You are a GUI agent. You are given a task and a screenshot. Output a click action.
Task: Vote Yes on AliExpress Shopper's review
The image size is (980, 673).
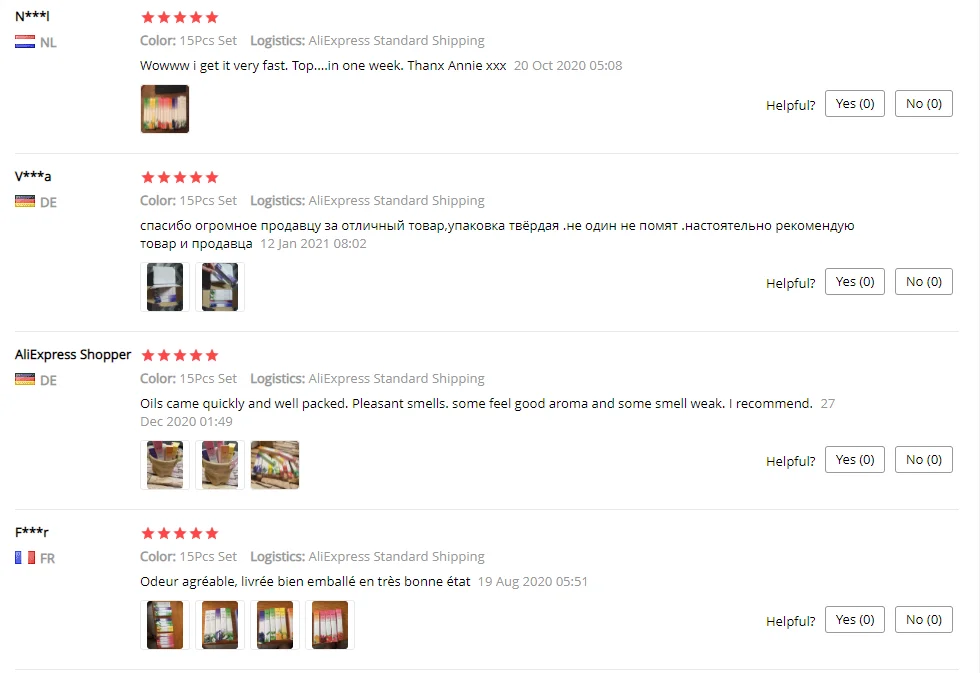(854, 460)
